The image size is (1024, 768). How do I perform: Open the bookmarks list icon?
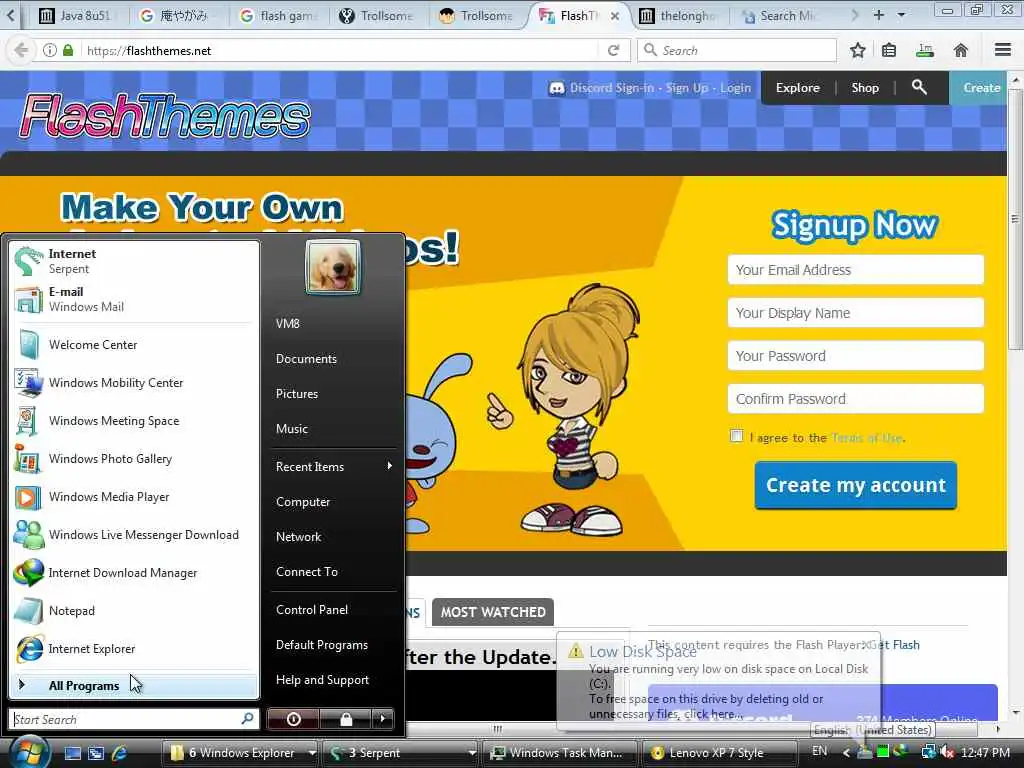[889, 50]
